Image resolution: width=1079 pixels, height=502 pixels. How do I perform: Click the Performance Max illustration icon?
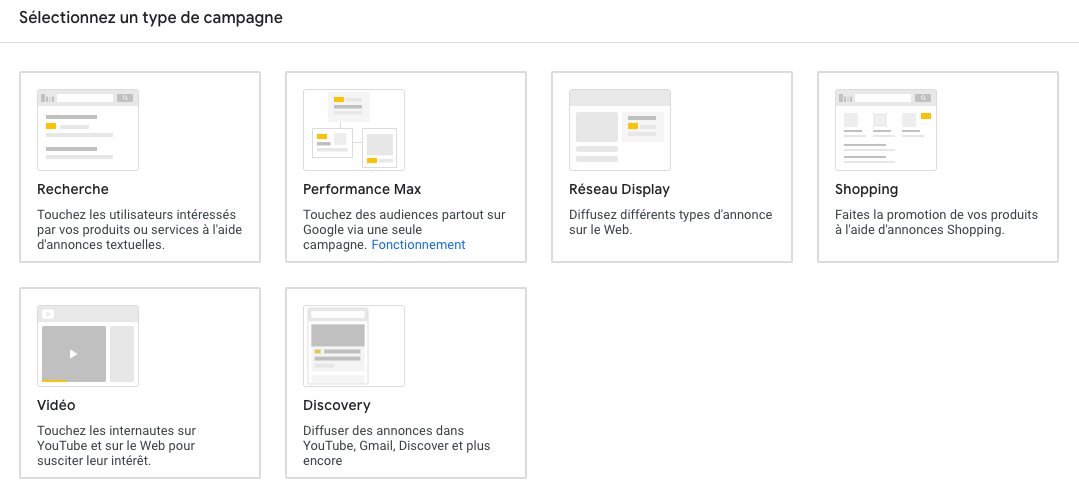click(354, 130)
